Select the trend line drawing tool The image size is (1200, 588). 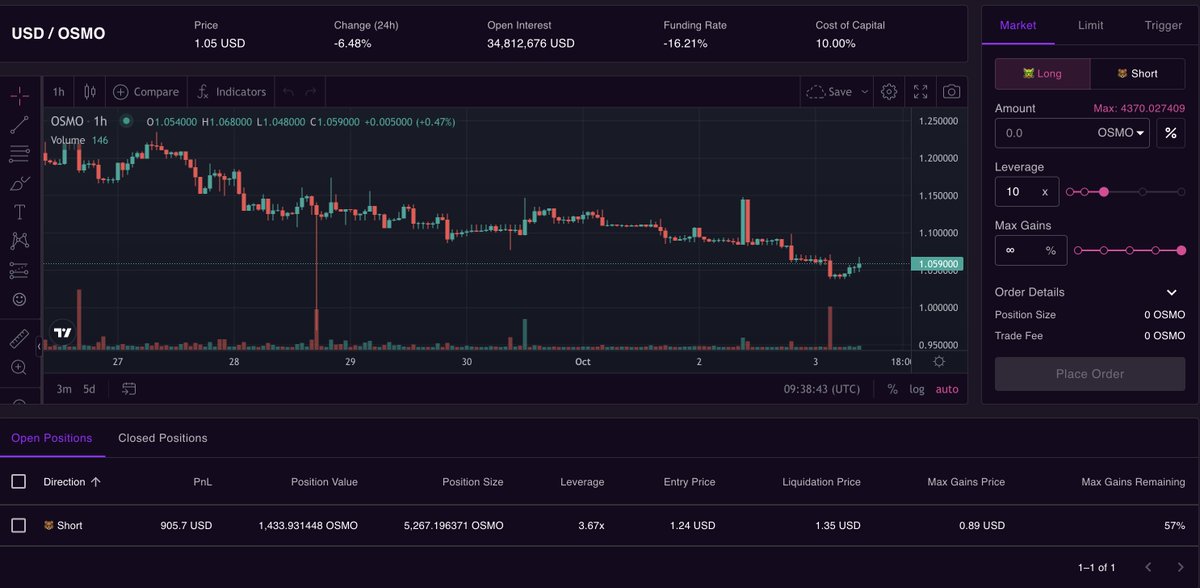coord(20,124)
